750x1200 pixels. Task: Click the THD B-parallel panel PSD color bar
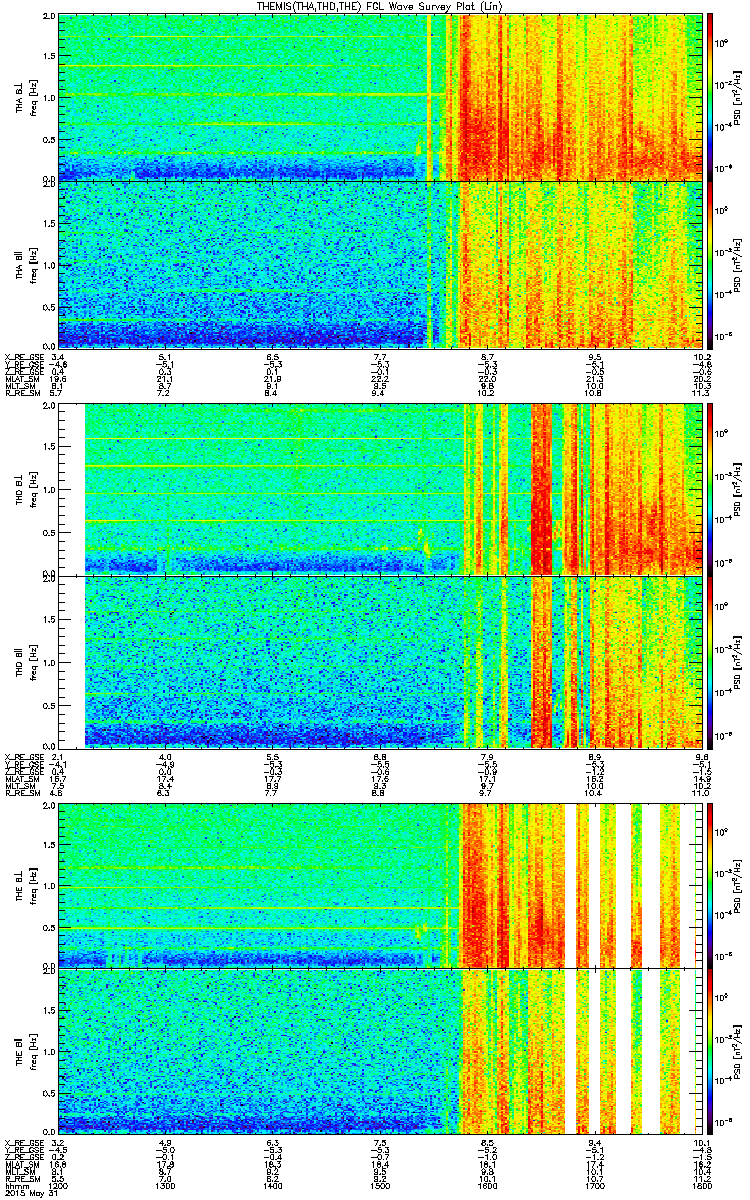click(x=710, y=662)
